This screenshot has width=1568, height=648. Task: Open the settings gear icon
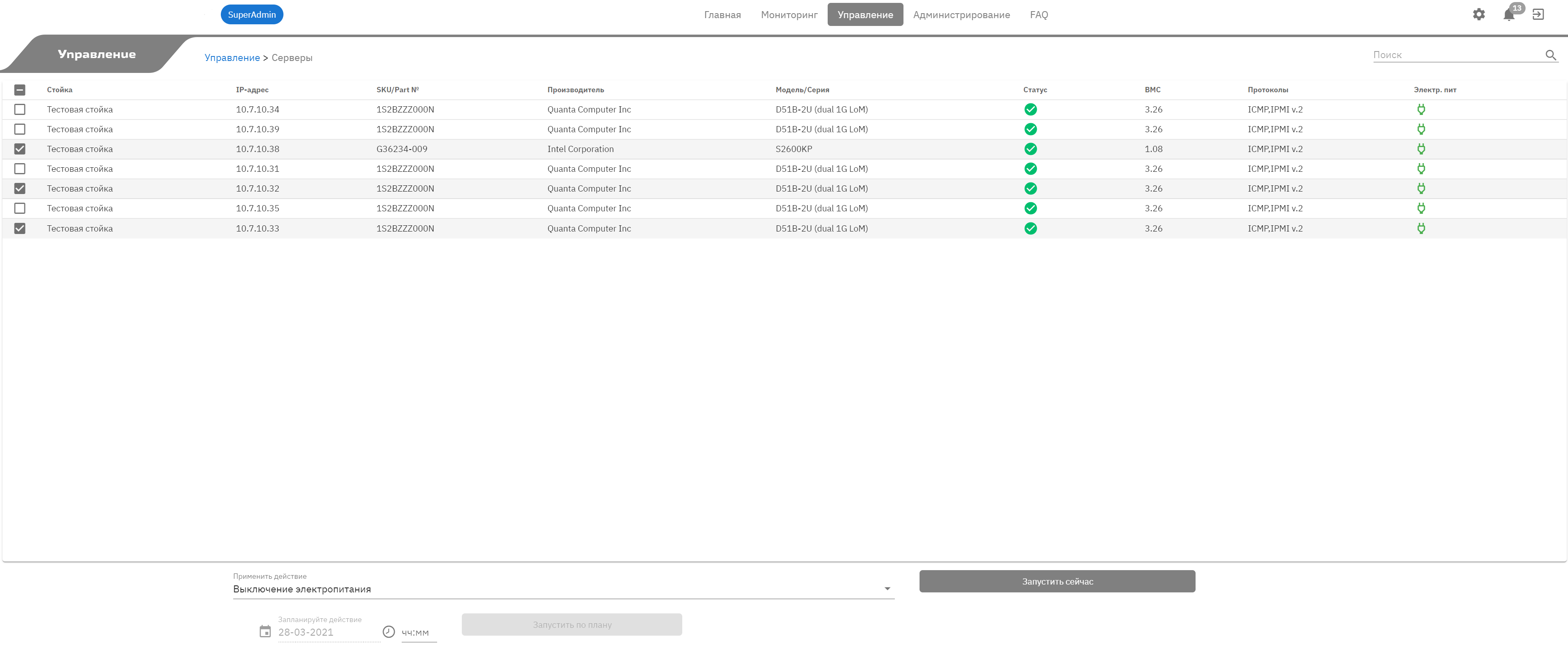point(1479,14)
